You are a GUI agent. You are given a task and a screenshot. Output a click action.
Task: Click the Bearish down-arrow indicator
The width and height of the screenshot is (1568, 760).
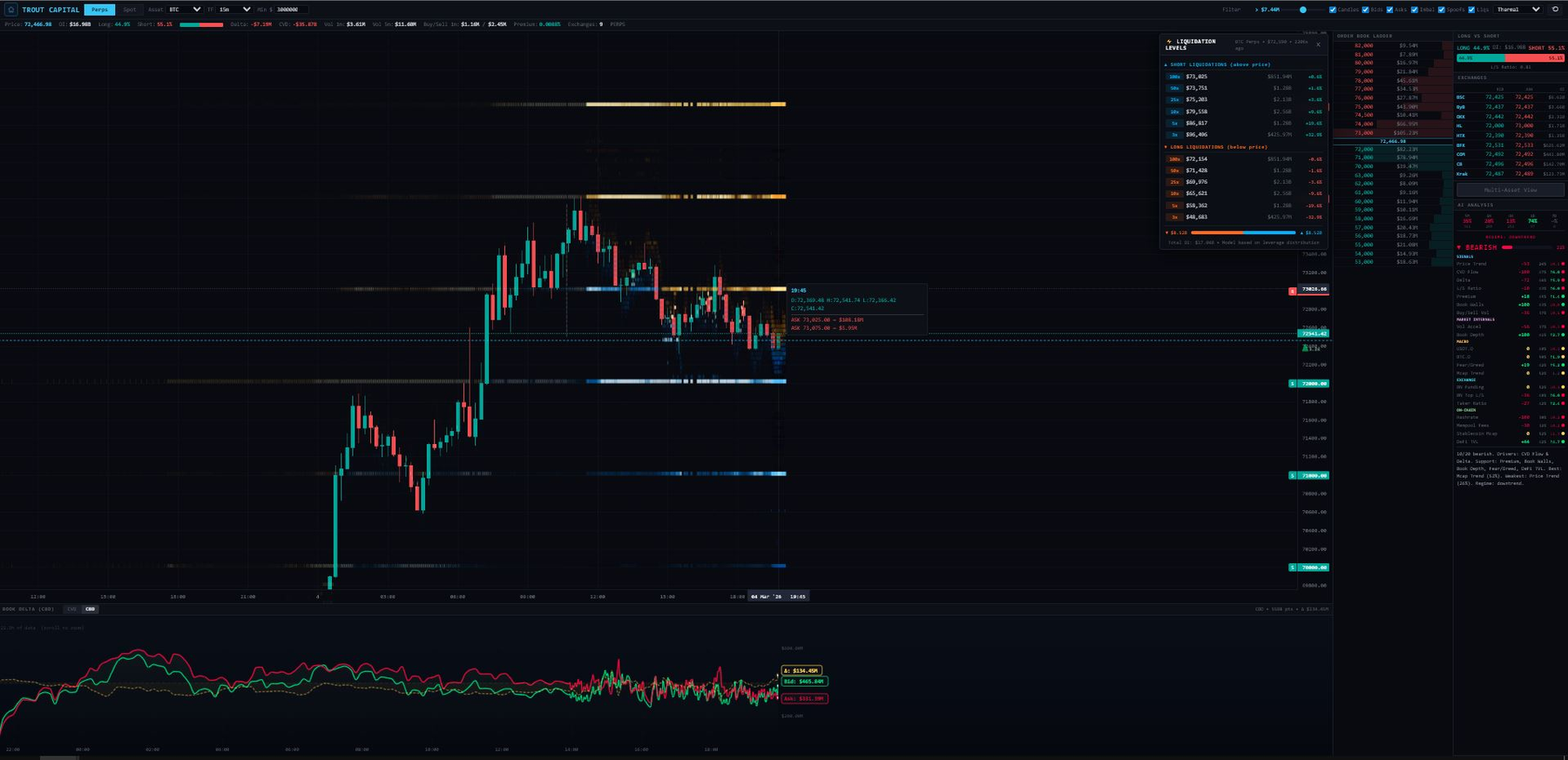(1459, 247)
